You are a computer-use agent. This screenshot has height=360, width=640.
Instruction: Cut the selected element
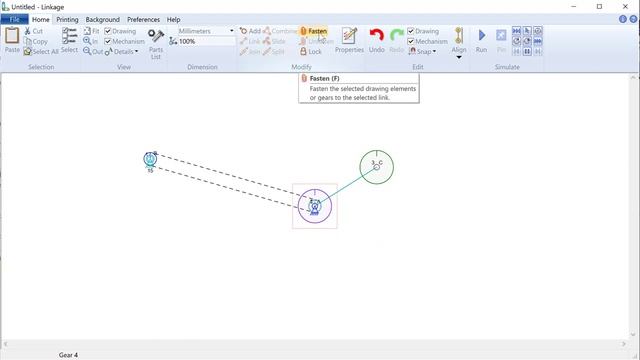33,31
